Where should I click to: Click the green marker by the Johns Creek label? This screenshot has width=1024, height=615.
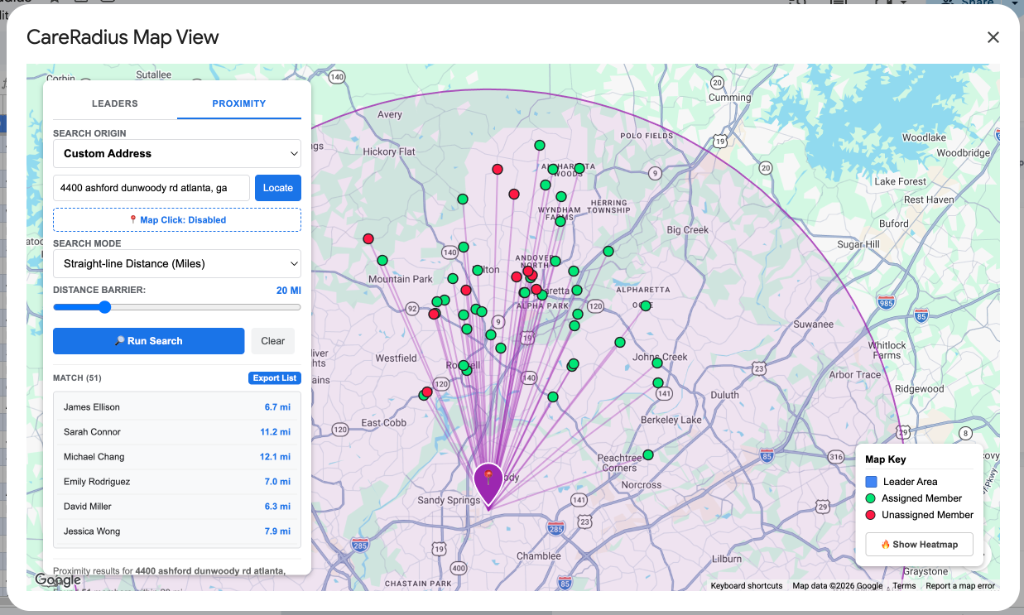[x=657, y=363]
